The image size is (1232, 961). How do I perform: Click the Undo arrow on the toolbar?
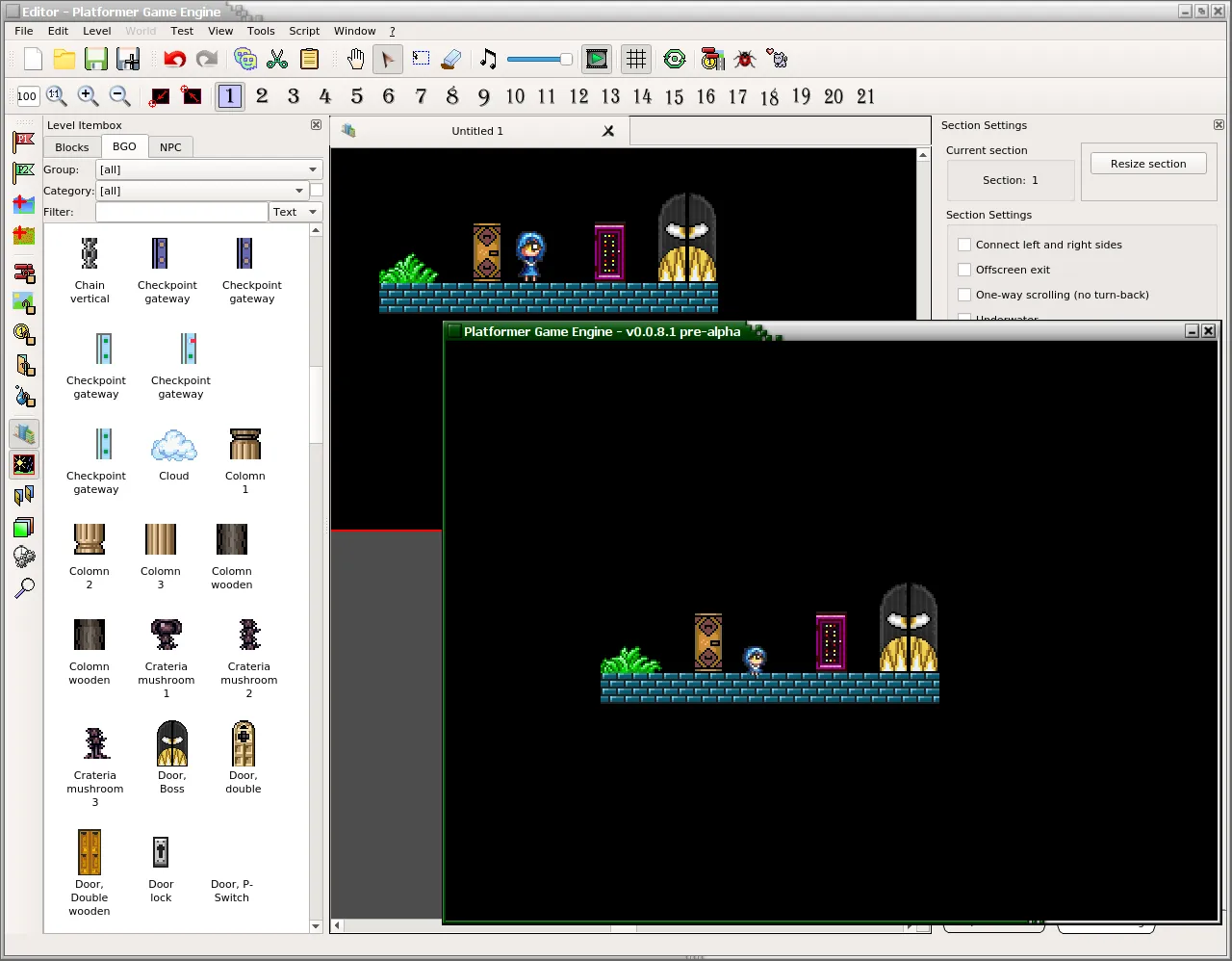tap(173, 59)
